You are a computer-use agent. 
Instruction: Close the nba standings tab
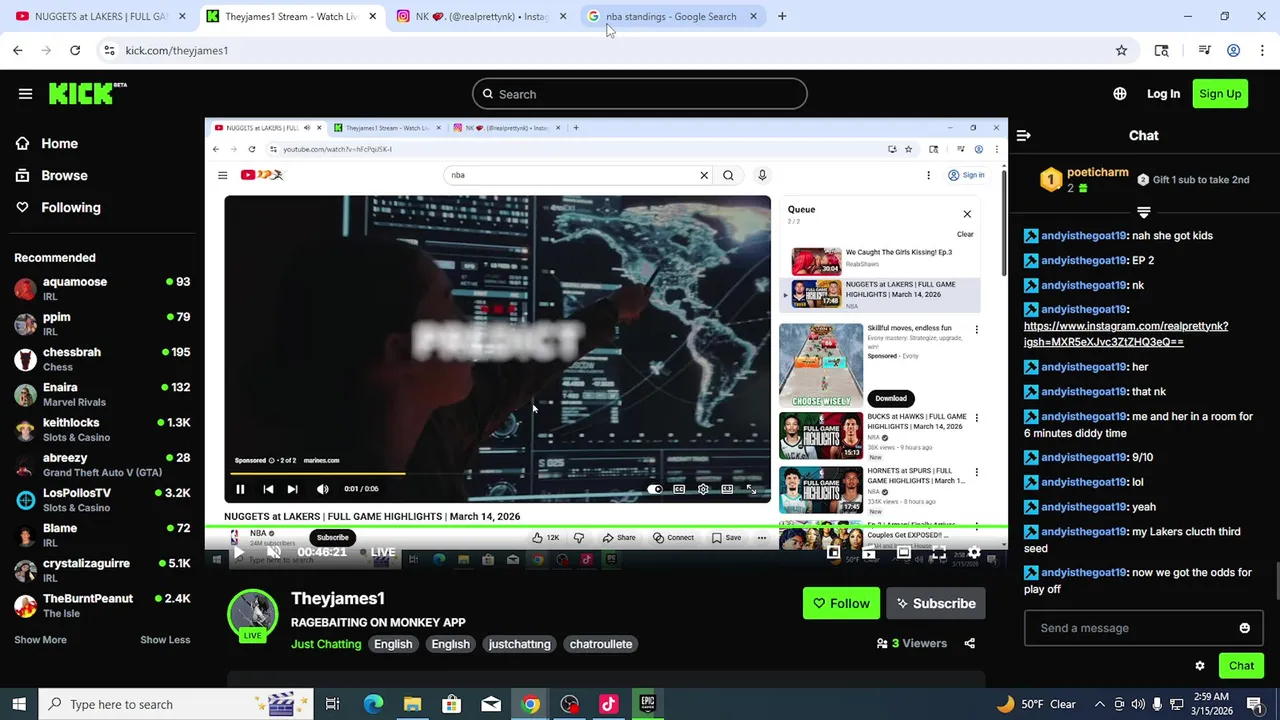753,16
